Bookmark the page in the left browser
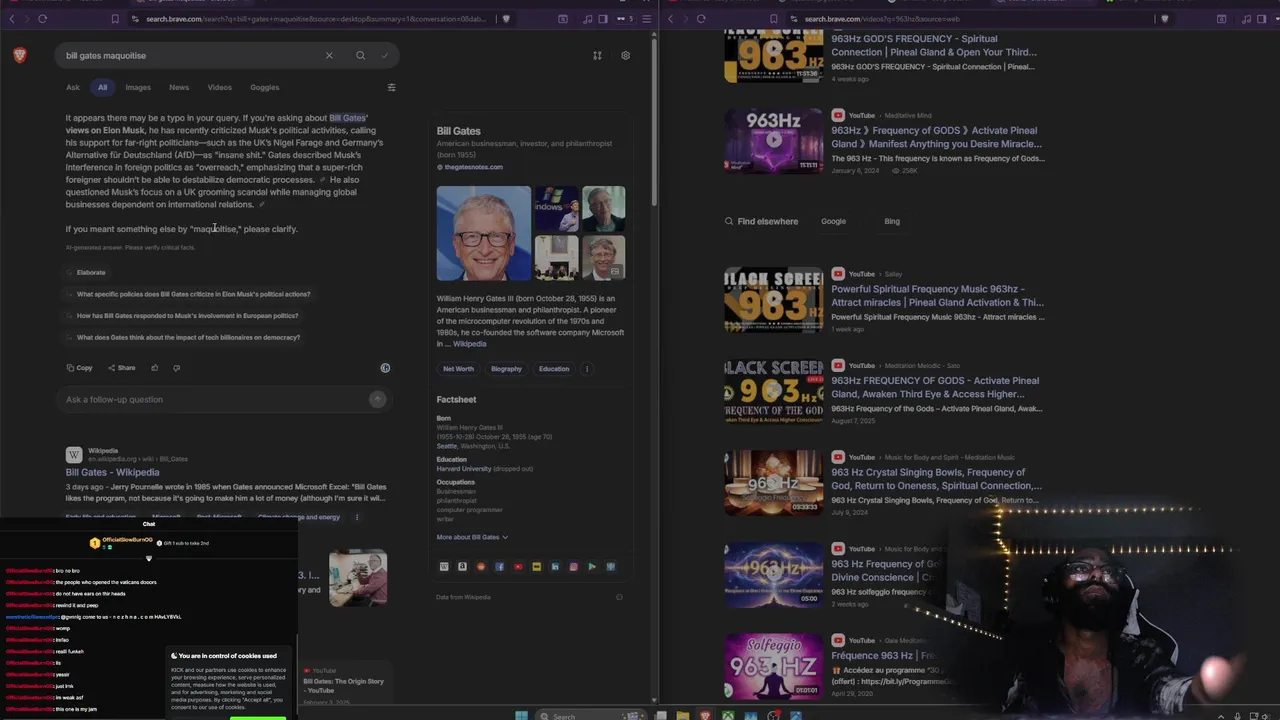 [116, 18]
